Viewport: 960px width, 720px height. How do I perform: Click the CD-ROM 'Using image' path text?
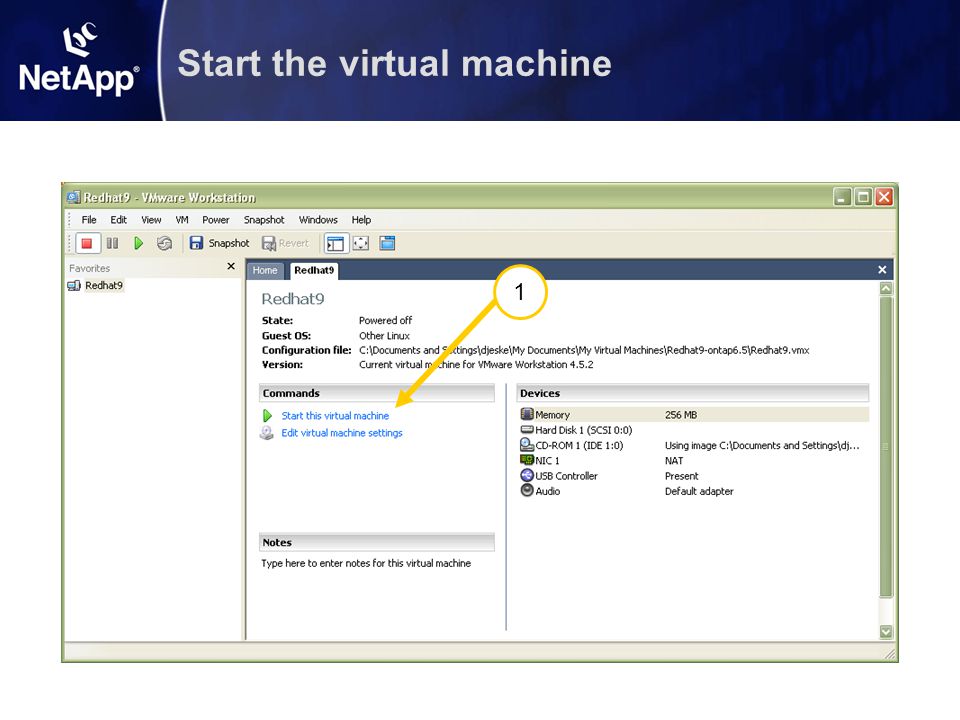pos(762,446)
